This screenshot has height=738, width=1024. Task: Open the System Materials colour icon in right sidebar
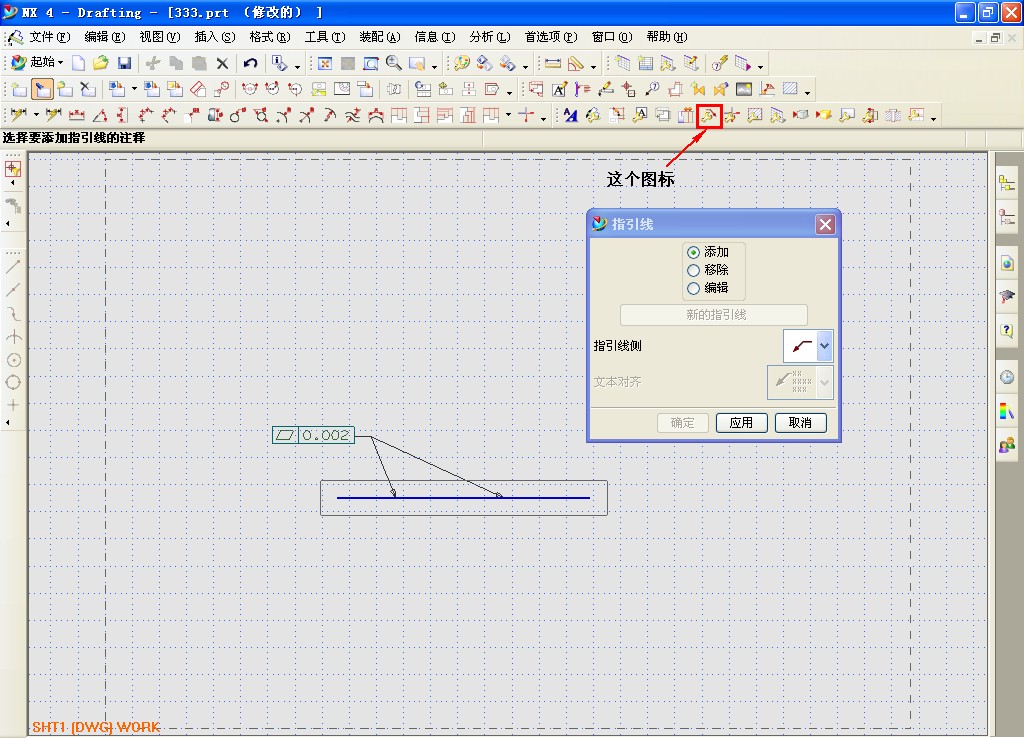[x=1007, y=411]
